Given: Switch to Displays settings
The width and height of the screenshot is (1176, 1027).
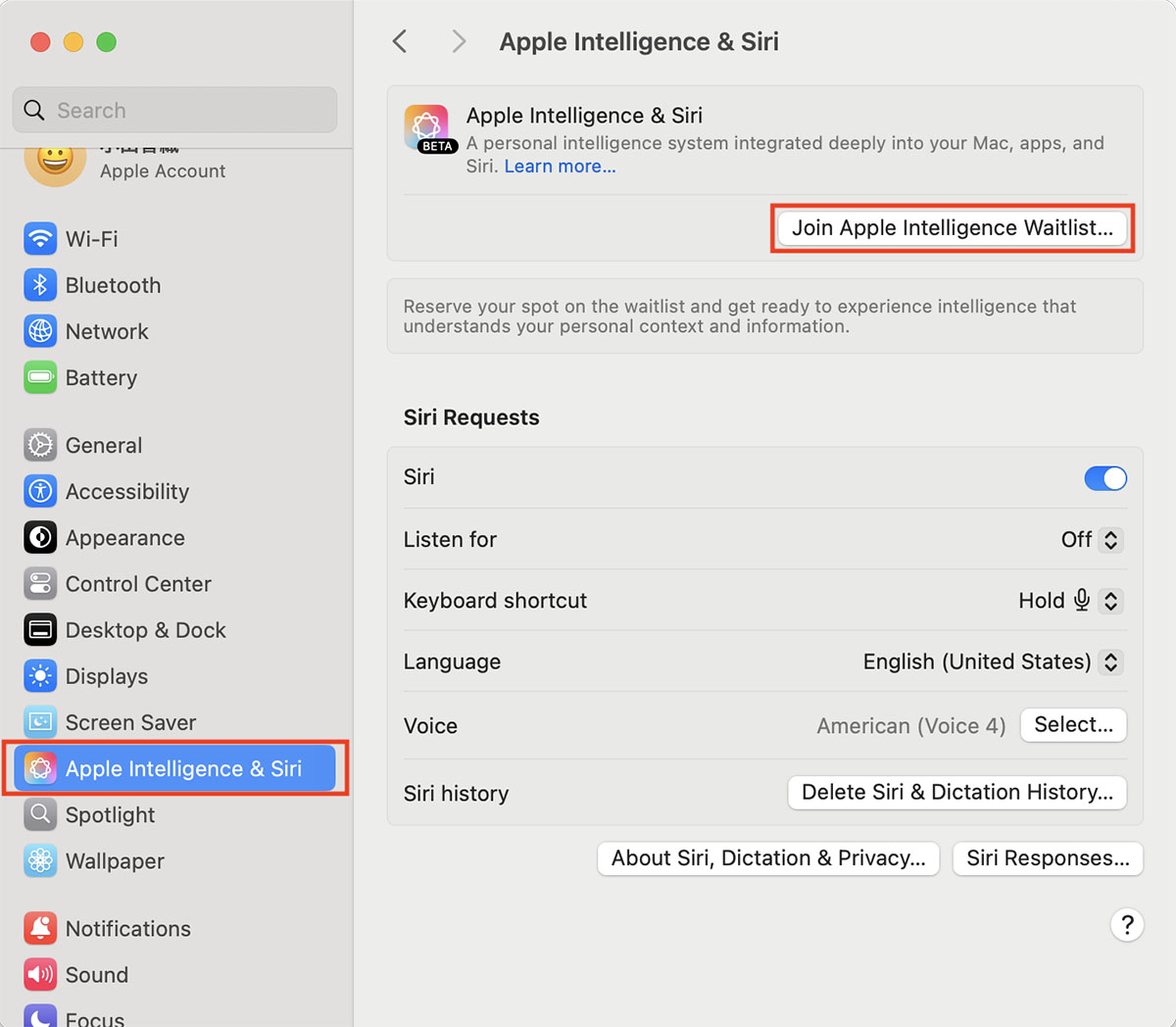Looking at the screenshot, I should (x=176, y=676).
